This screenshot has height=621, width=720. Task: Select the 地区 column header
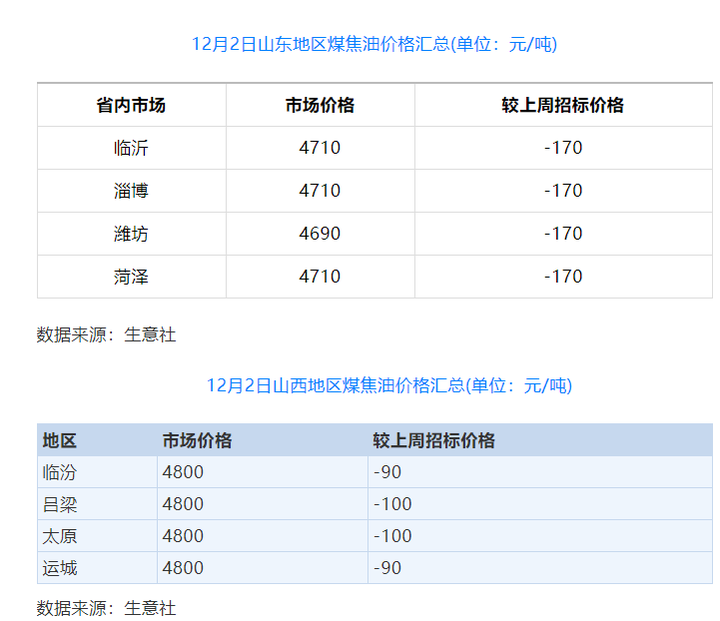click(60, 440)
